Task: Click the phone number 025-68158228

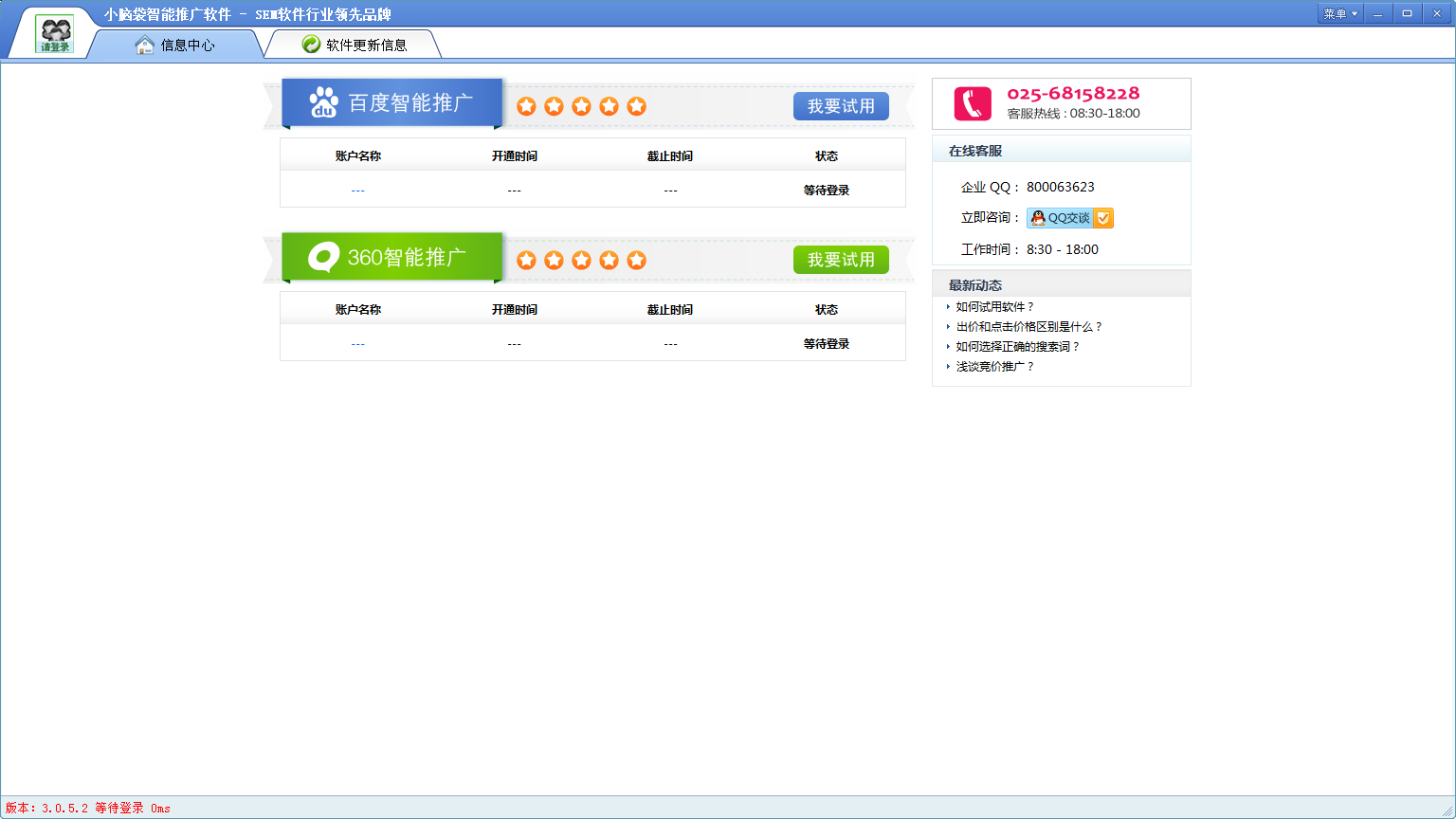Action: [1073, 93]
